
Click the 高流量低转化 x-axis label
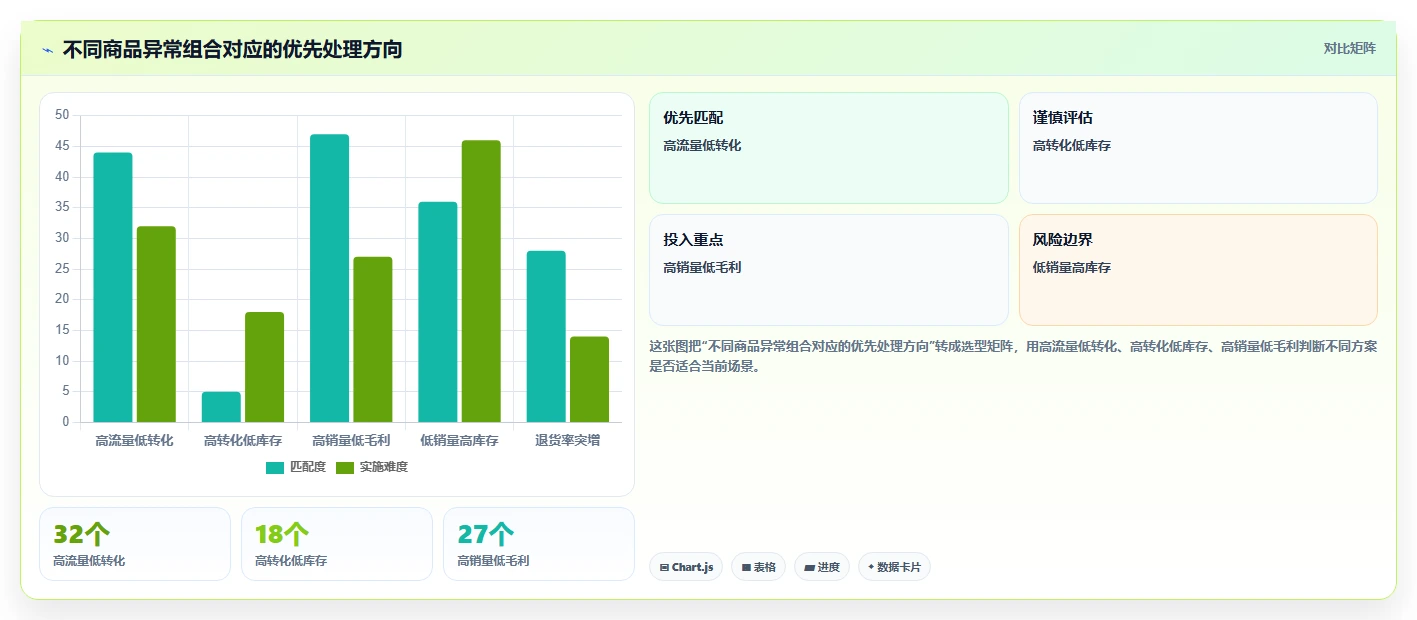(x=134, y=440)
